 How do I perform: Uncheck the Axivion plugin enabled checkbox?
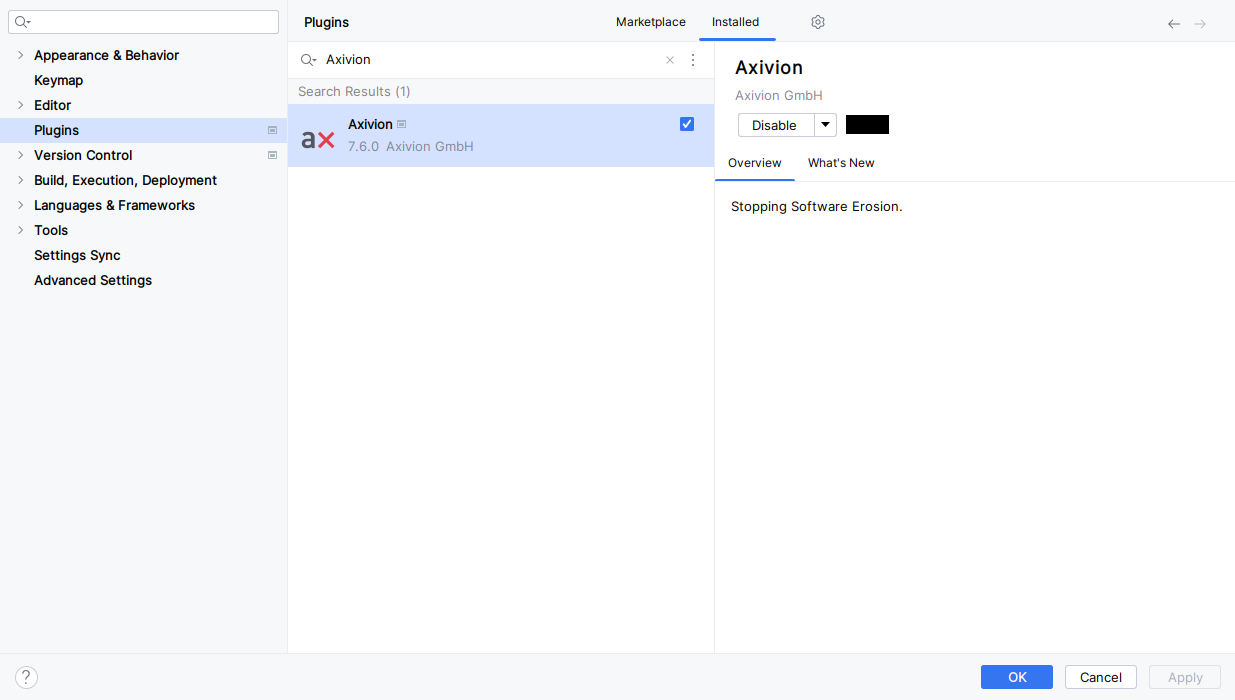687,124
